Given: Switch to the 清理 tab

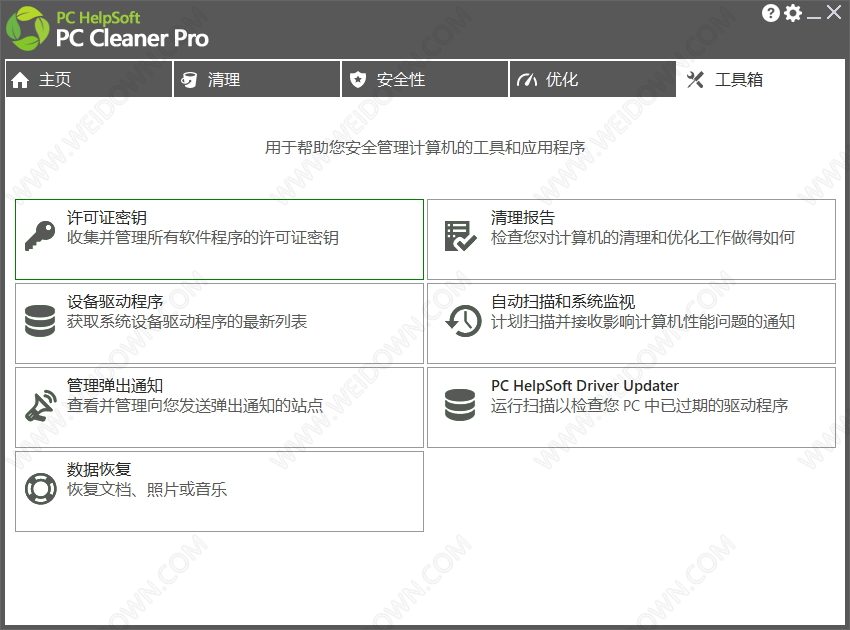Looking at the screenshot, I should 257,79.
